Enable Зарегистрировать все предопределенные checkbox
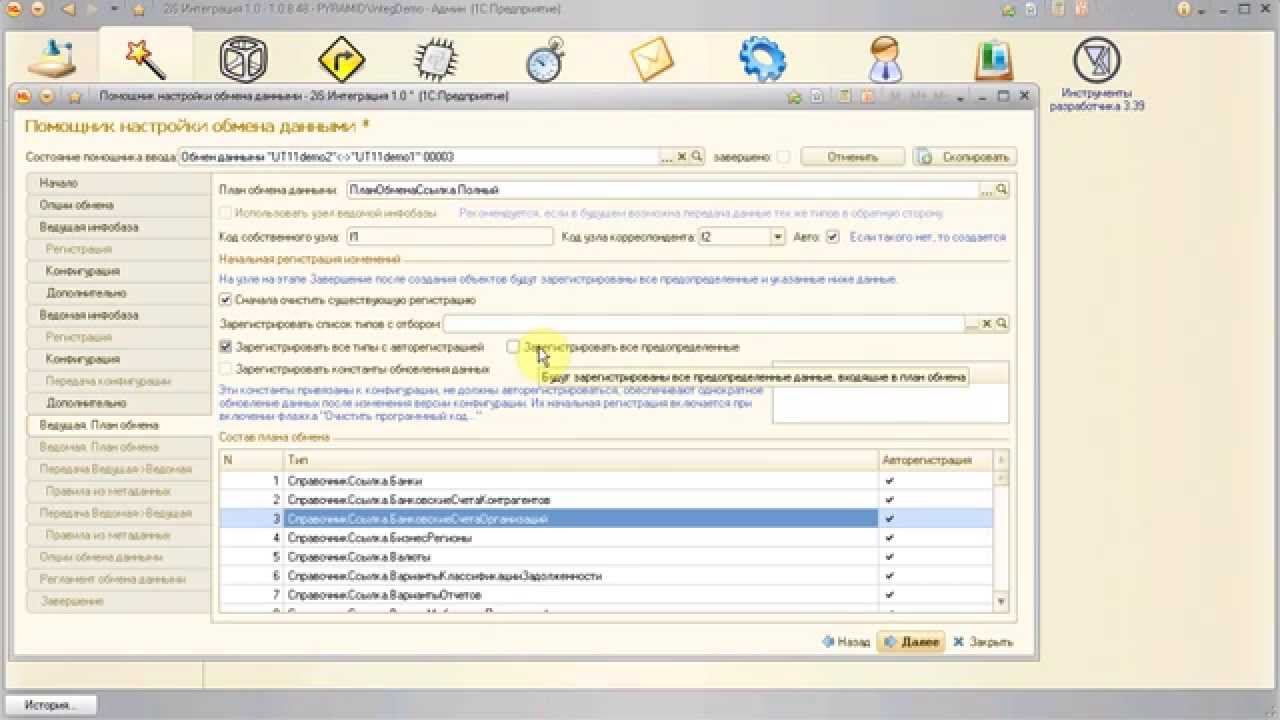The image size is (1280, 720). 513,347
